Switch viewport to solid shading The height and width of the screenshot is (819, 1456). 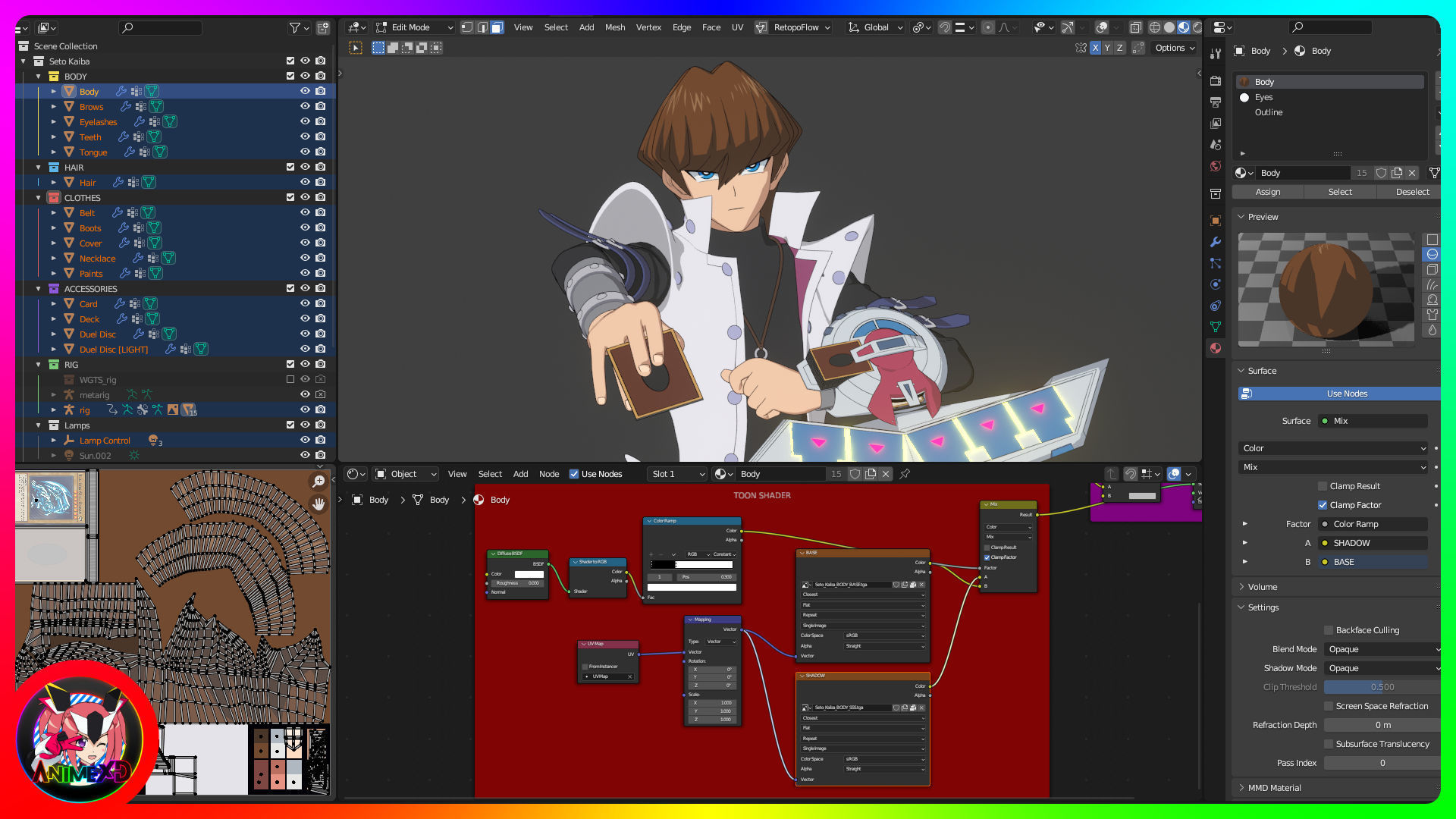tap(1169, 27)
